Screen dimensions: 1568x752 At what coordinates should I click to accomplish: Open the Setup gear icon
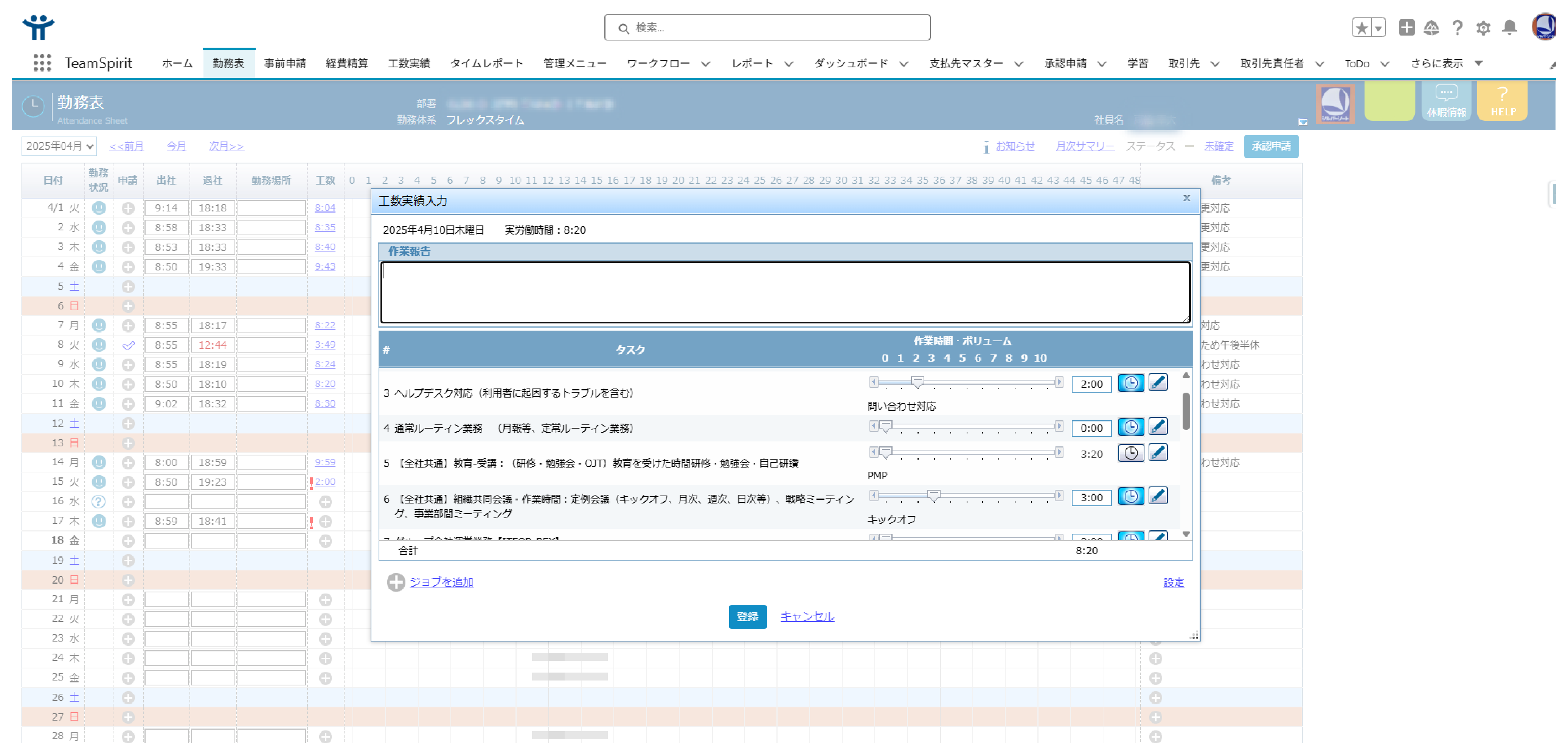click(1483, 27)
